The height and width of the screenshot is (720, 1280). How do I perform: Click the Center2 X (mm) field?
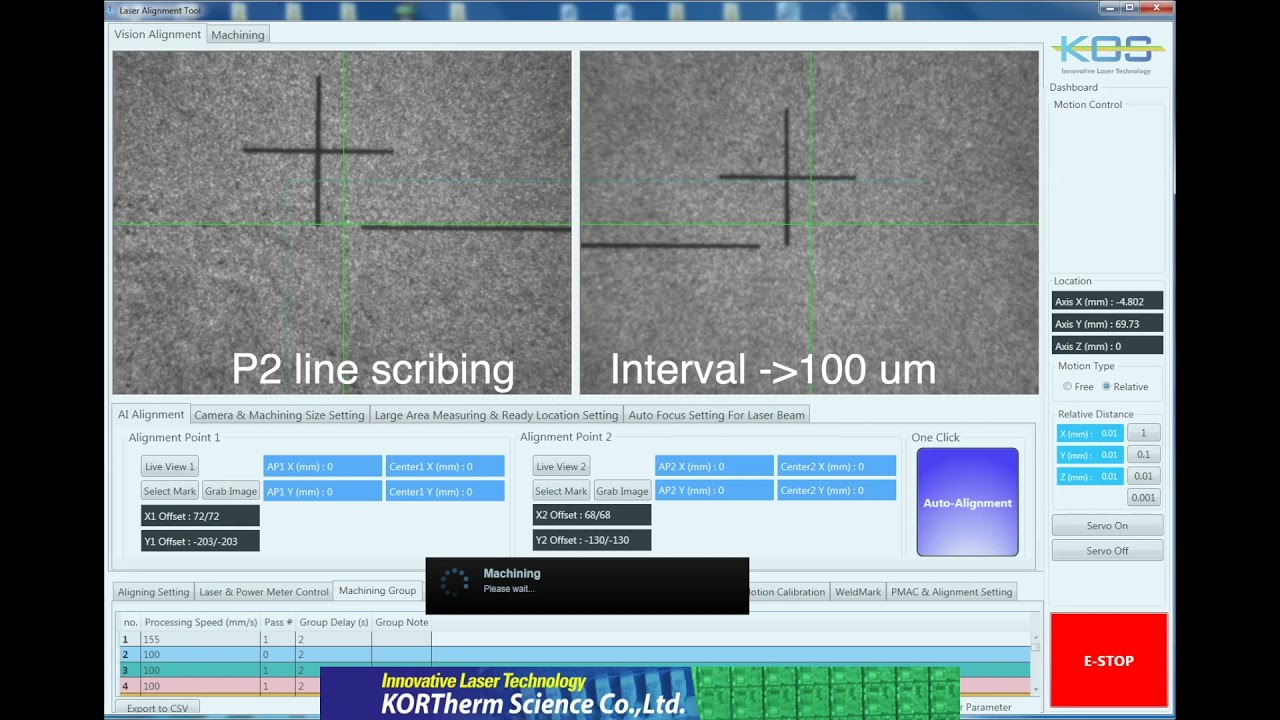point(837,466)
